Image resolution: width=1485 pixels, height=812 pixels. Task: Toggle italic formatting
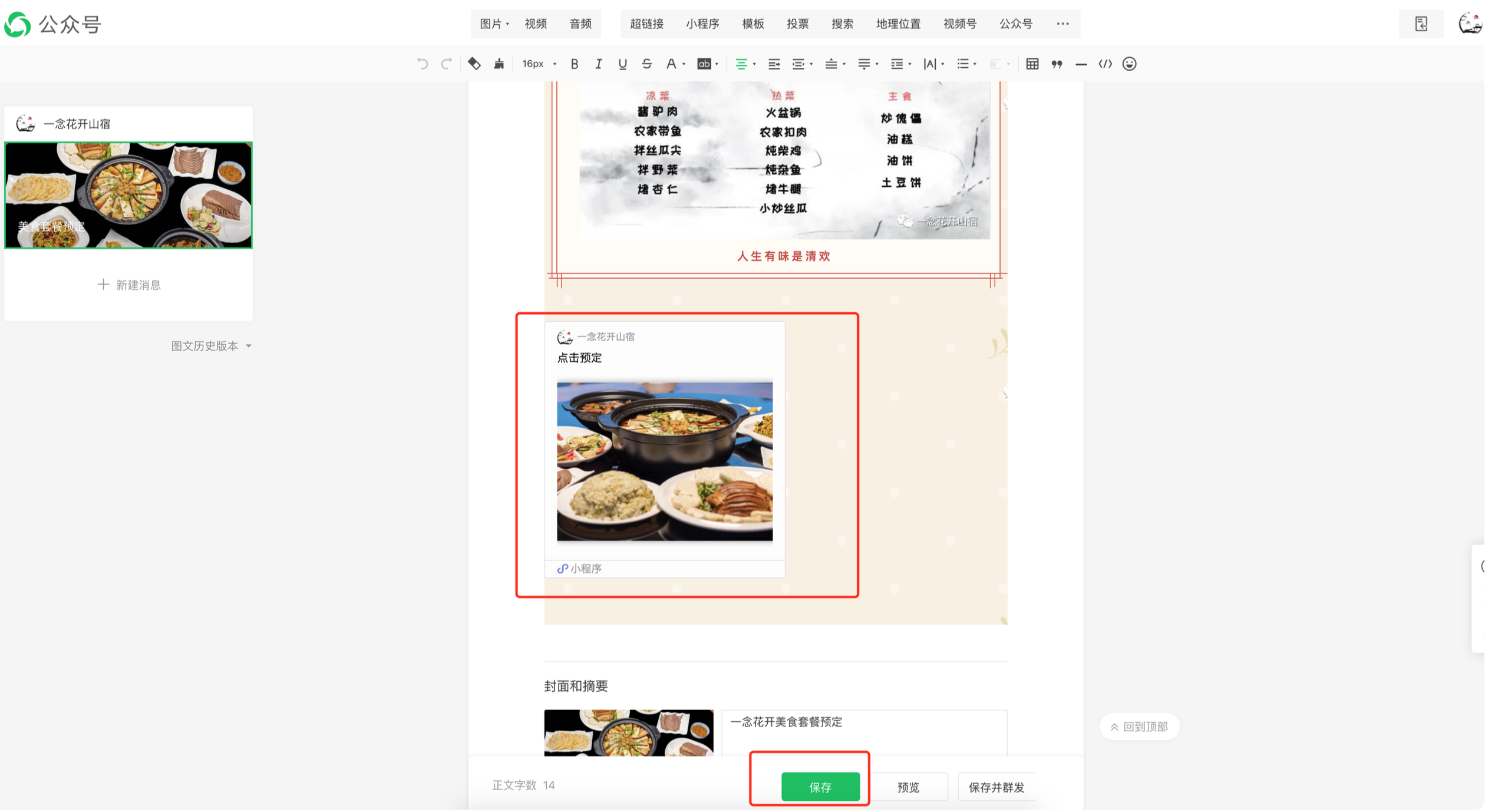point(599,64)
